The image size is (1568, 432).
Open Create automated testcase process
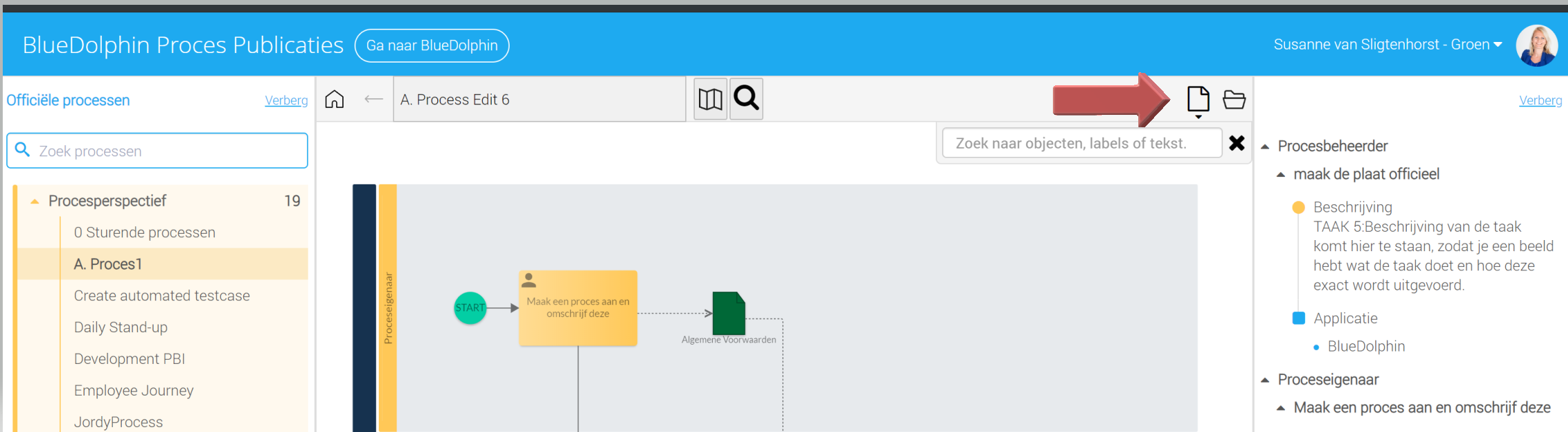(162, 296)
